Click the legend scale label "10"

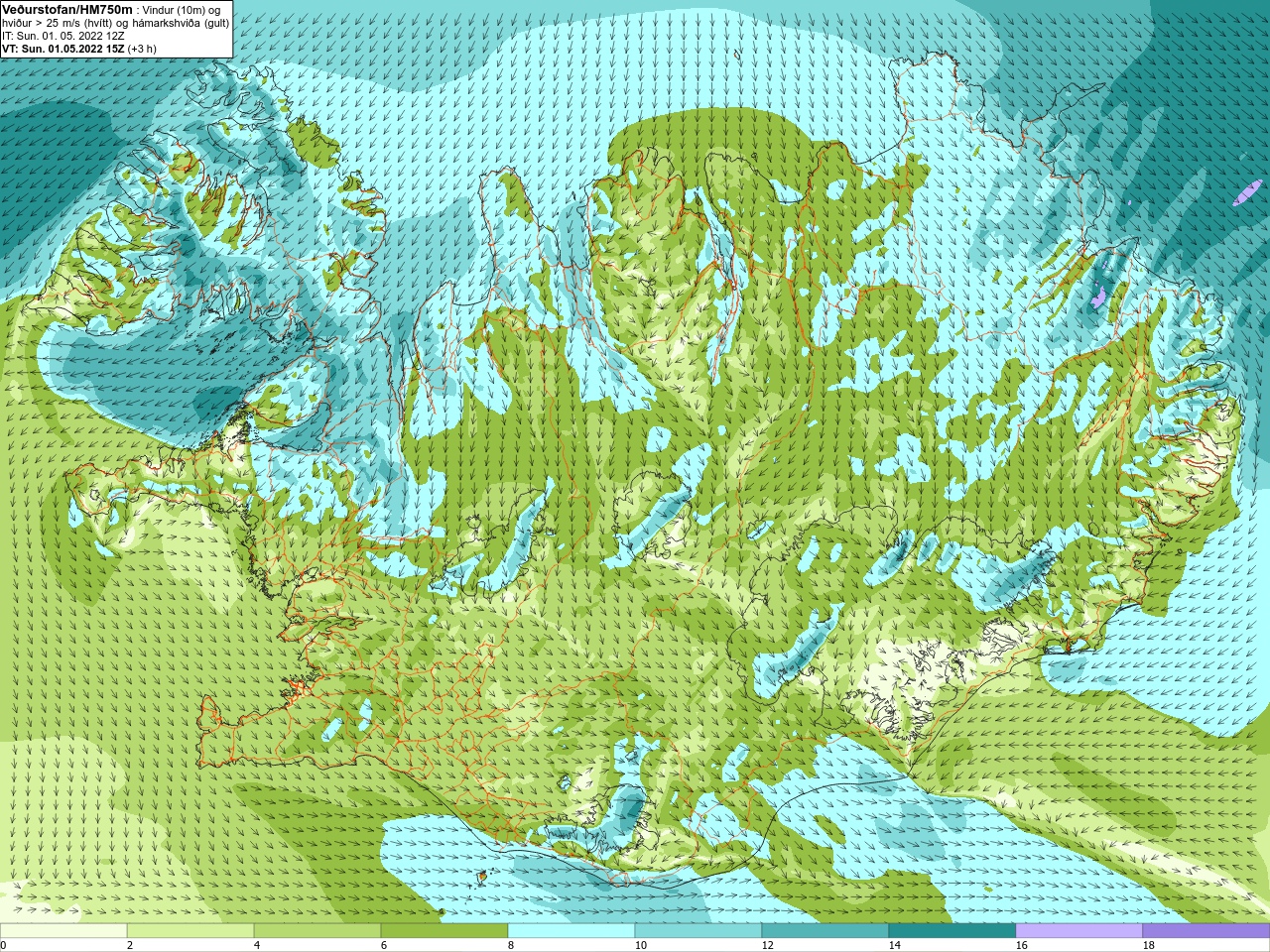pos(640,945)
